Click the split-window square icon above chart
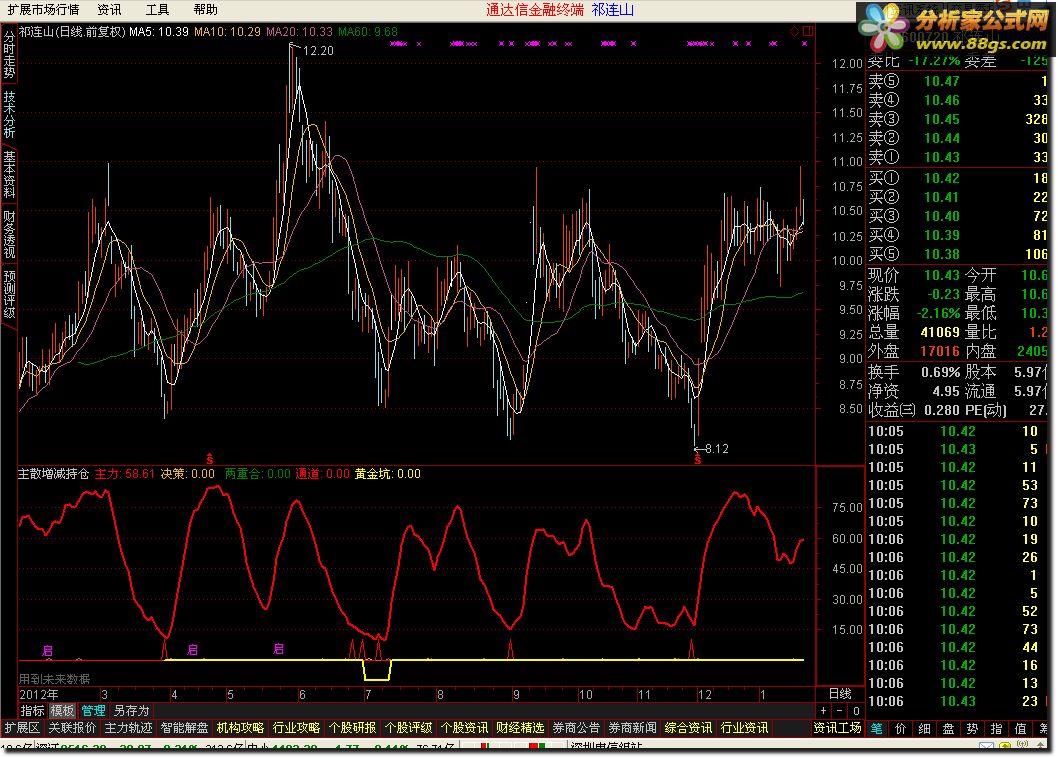This screenshot has width=1058, height=758. 808,31
